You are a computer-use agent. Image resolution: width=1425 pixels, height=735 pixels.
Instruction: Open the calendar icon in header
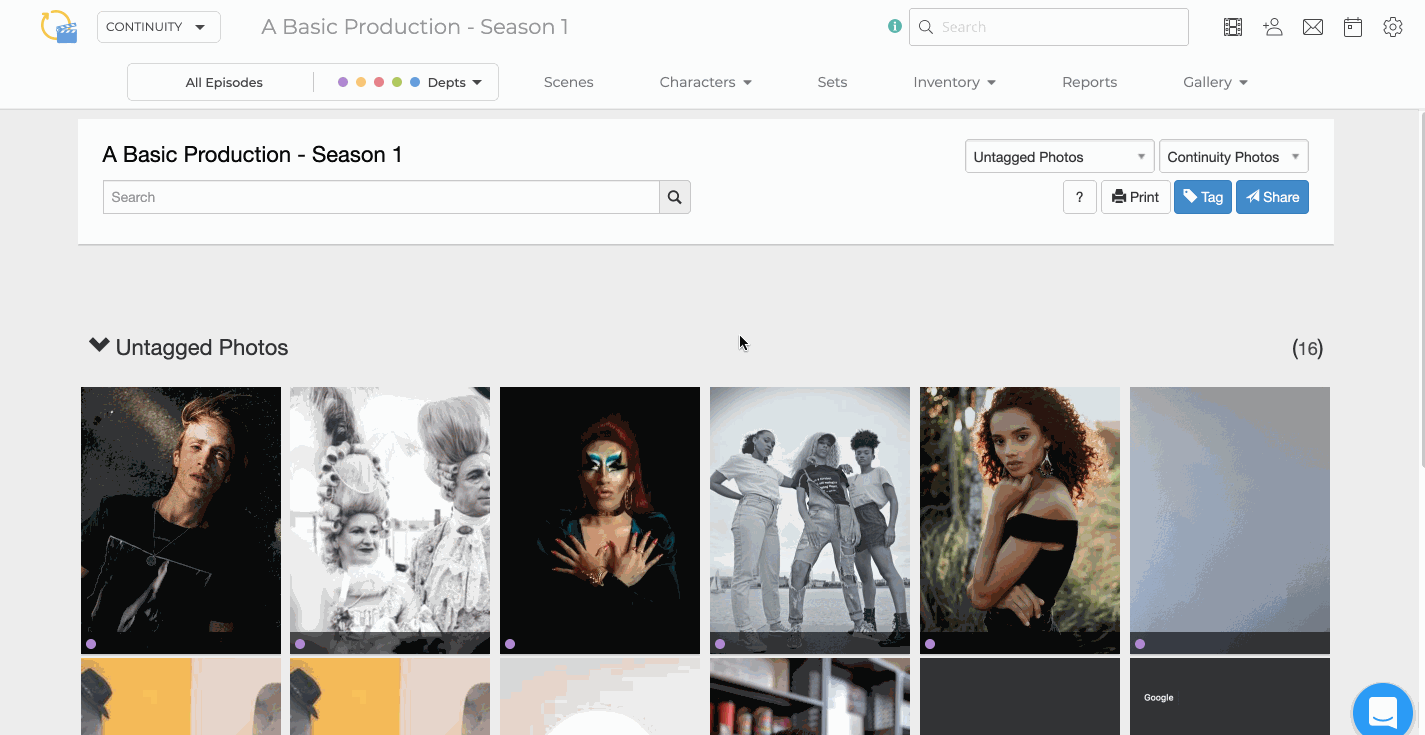(1353, 27)
